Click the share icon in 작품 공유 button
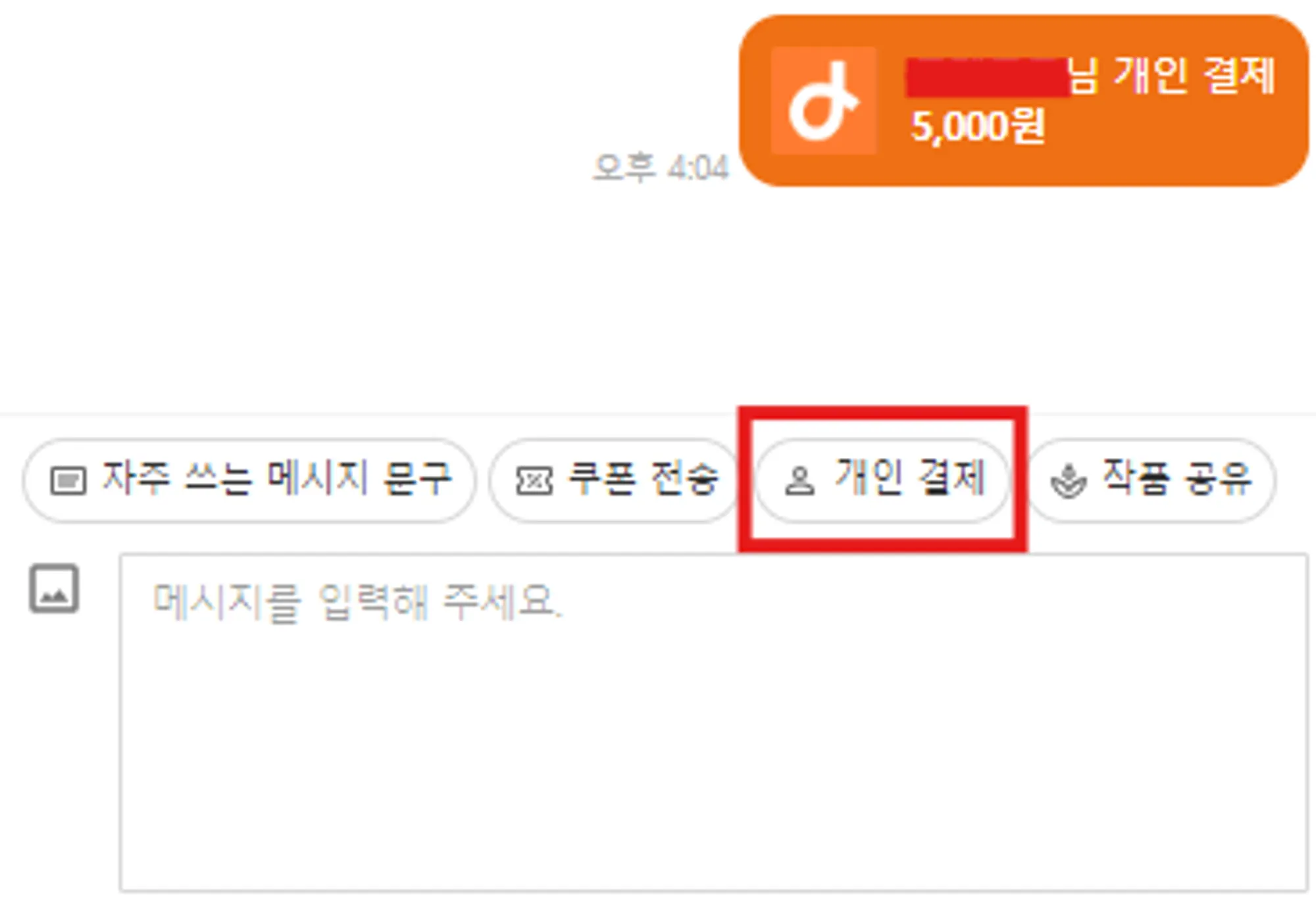Image resolution: width=1316 pixels, height=900 pixels. pyautogui.click(x=1069, y=481)
